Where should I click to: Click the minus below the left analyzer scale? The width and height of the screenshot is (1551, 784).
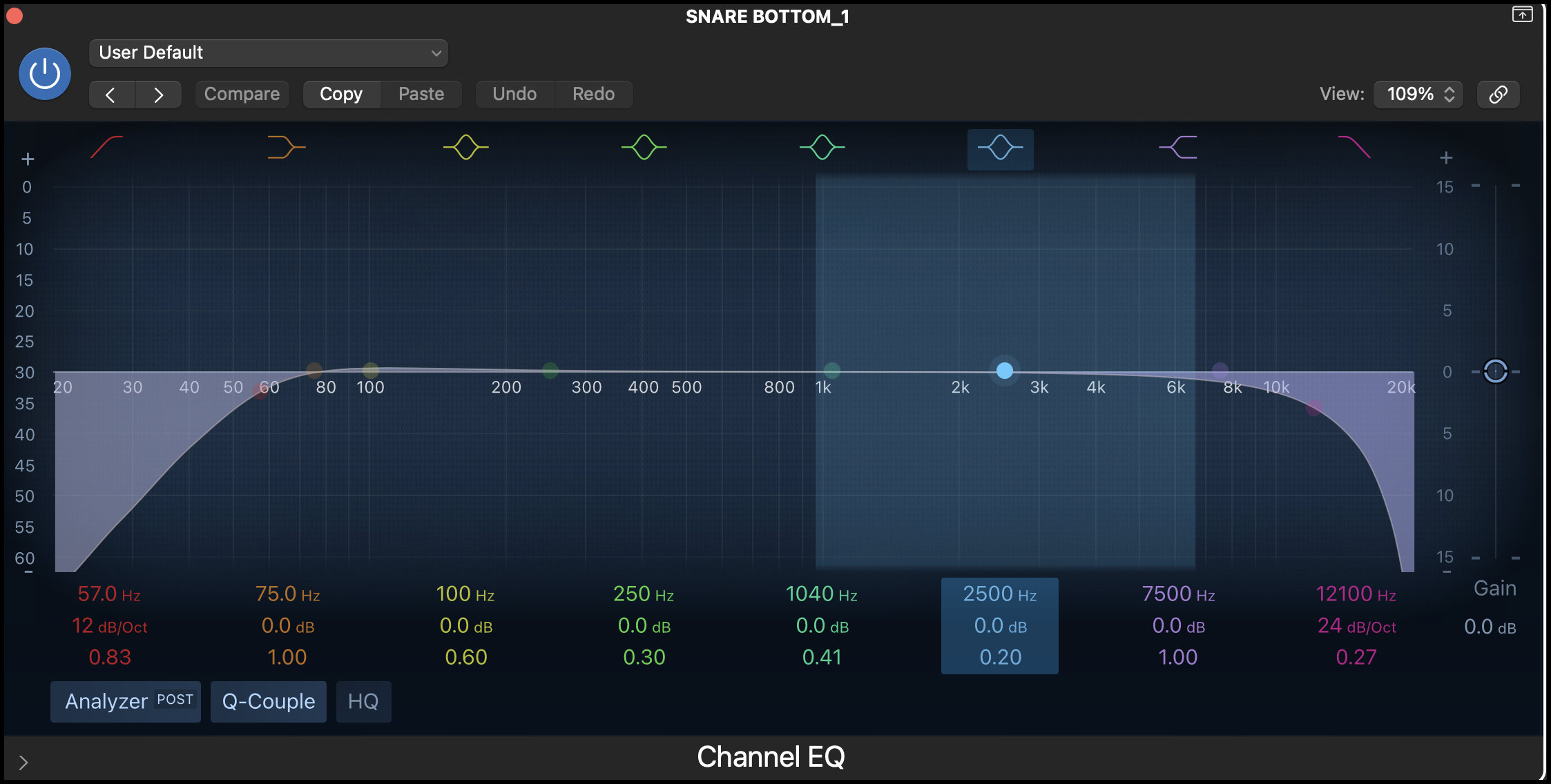28,572
